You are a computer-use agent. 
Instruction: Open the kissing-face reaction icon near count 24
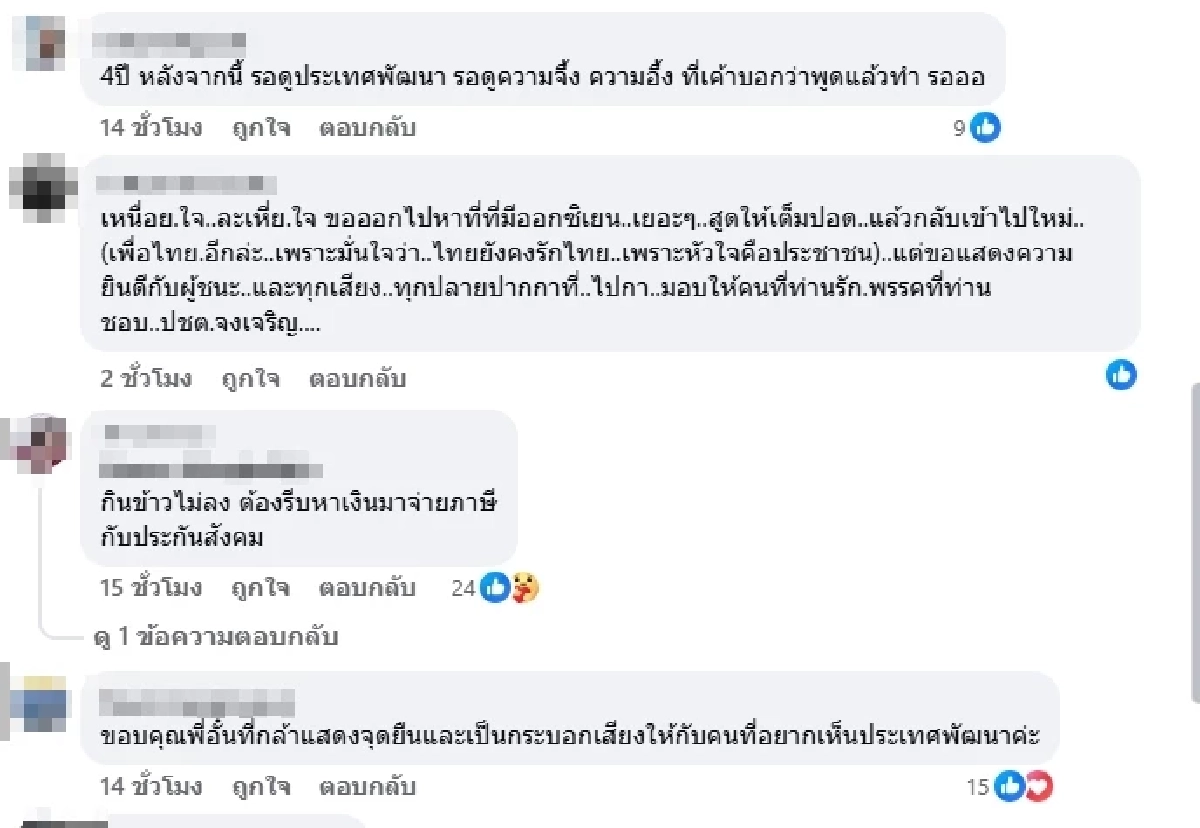tap(524, 589)
